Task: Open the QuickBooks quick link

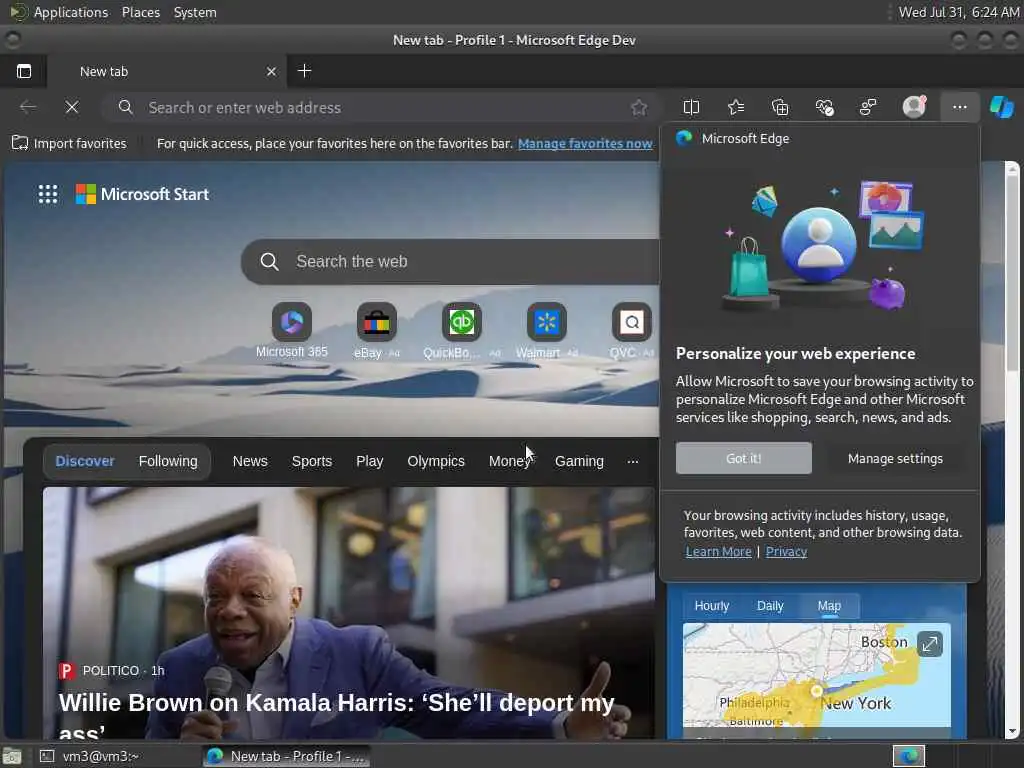Action: pyautogui.click(x=462, y=330)
